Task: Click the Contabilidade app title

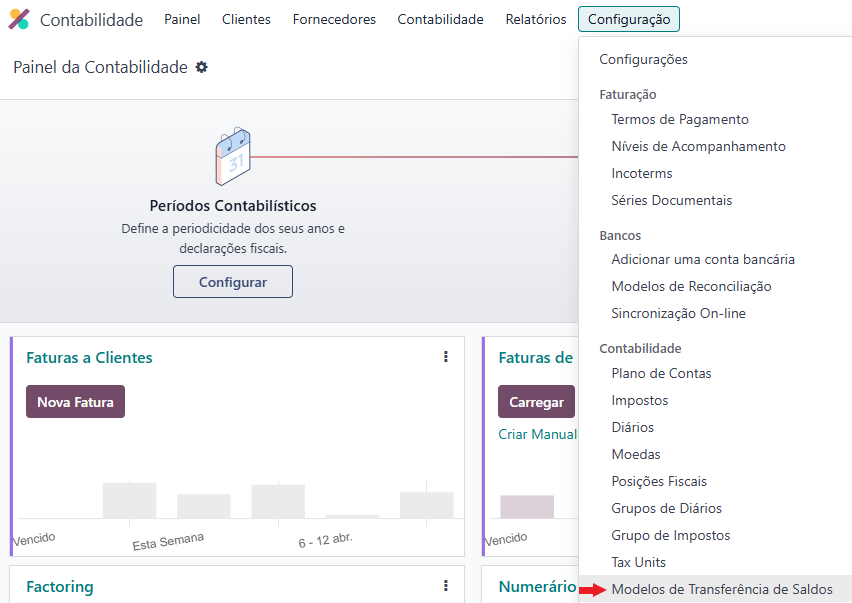Action: pyautogui.click(x=91, y=20)
